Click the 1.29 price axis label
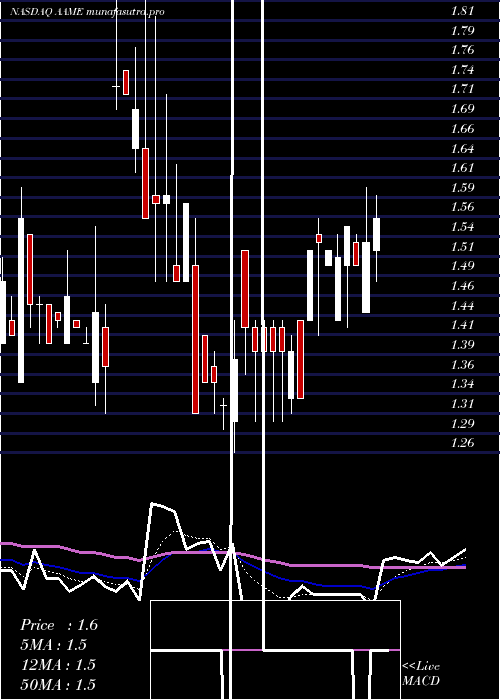 click(x=462, y=423)
